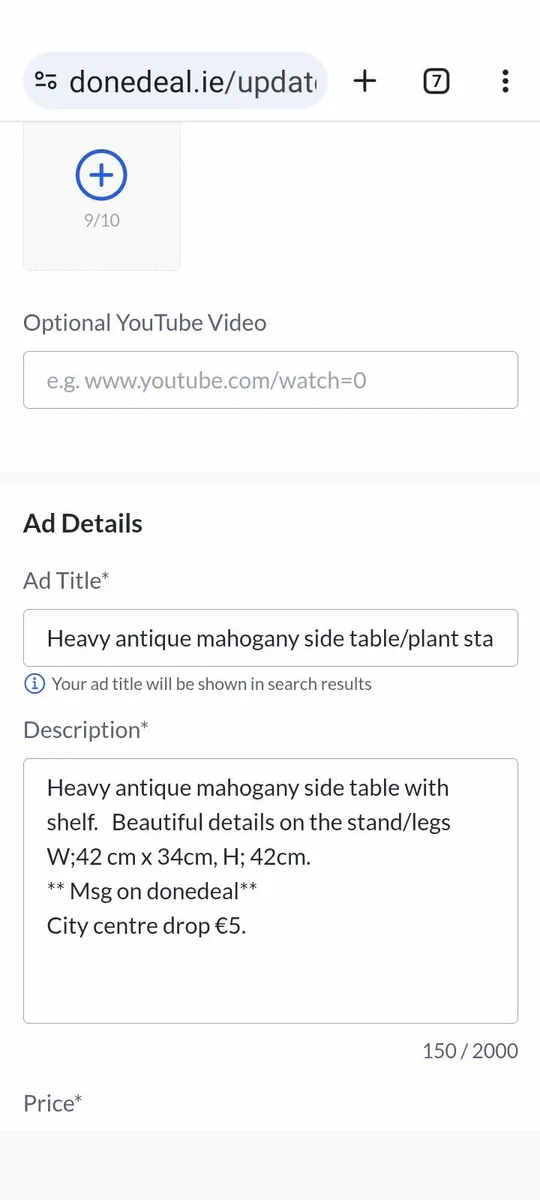Open a new browser tab

[x=365, y=81]
